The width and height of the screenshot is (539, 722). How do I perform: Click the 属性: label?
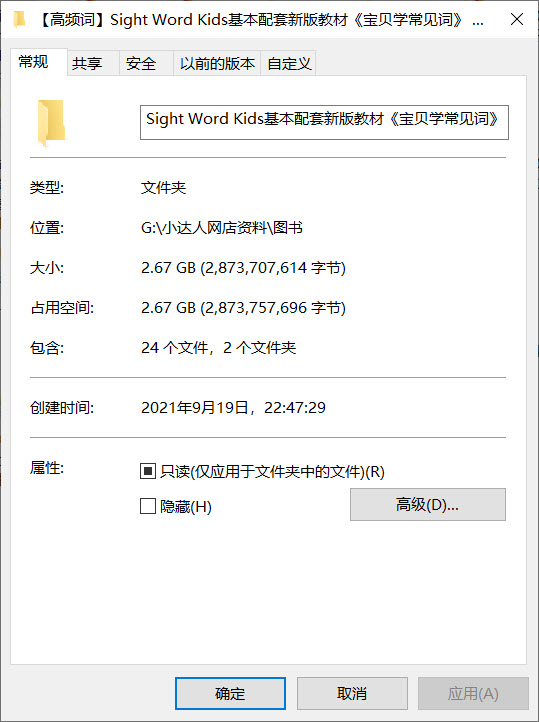pyautogui.click(x=46, y=468)
